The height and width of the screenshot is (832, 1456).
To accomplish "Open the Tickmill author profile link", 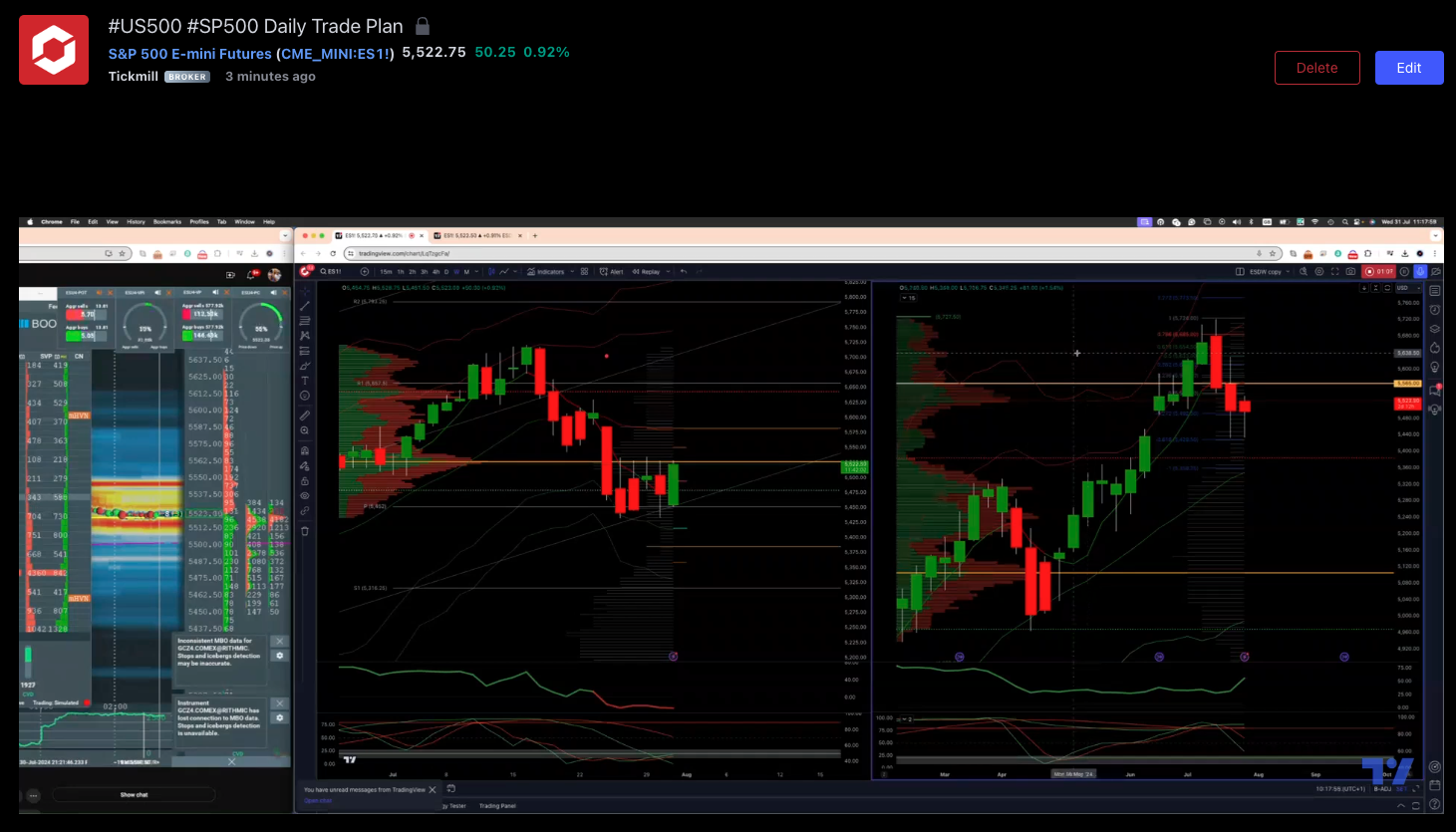I will [134, 76].
